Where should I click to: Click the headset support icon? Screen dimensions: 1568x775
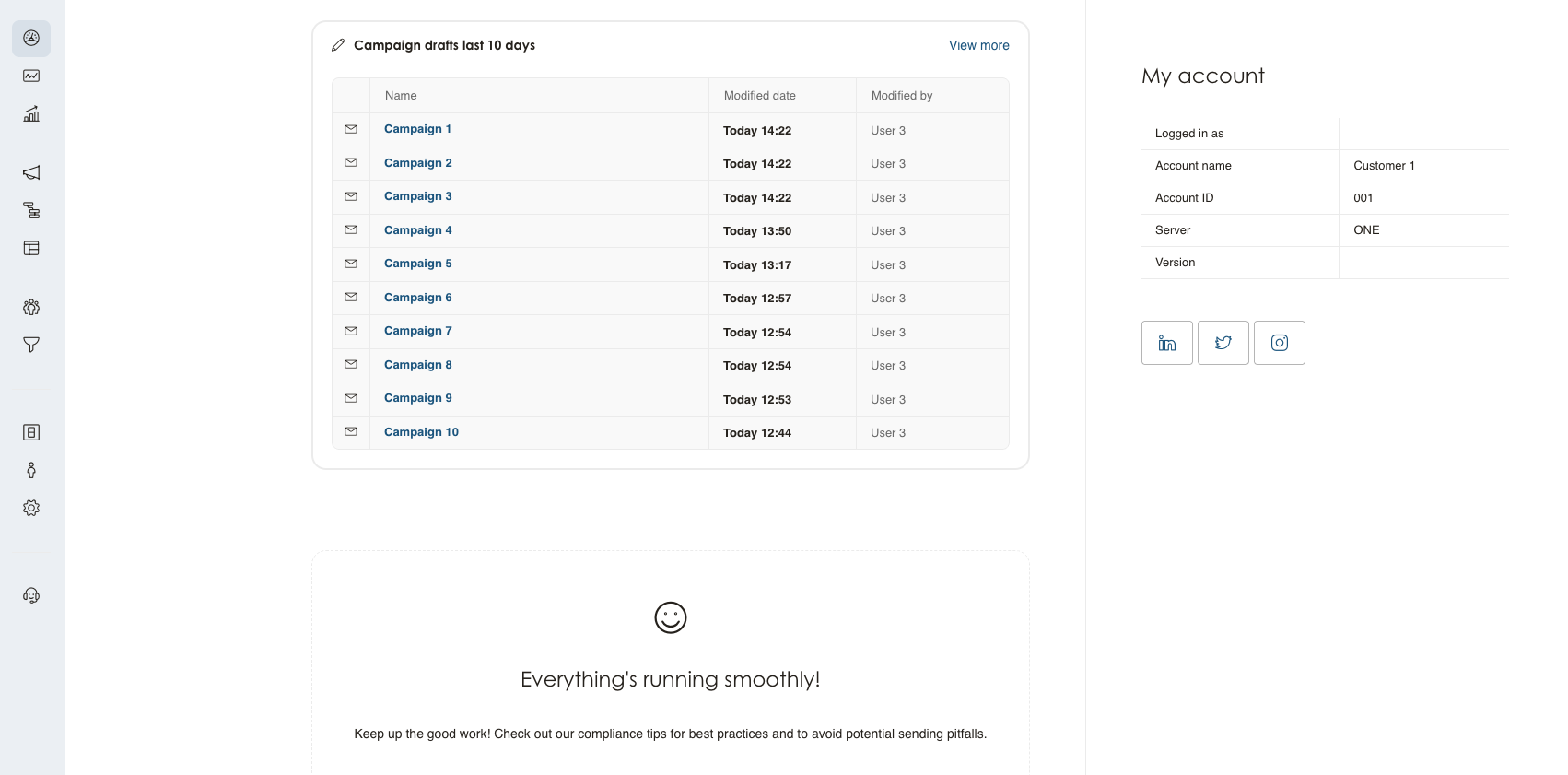tap(31, 595)
